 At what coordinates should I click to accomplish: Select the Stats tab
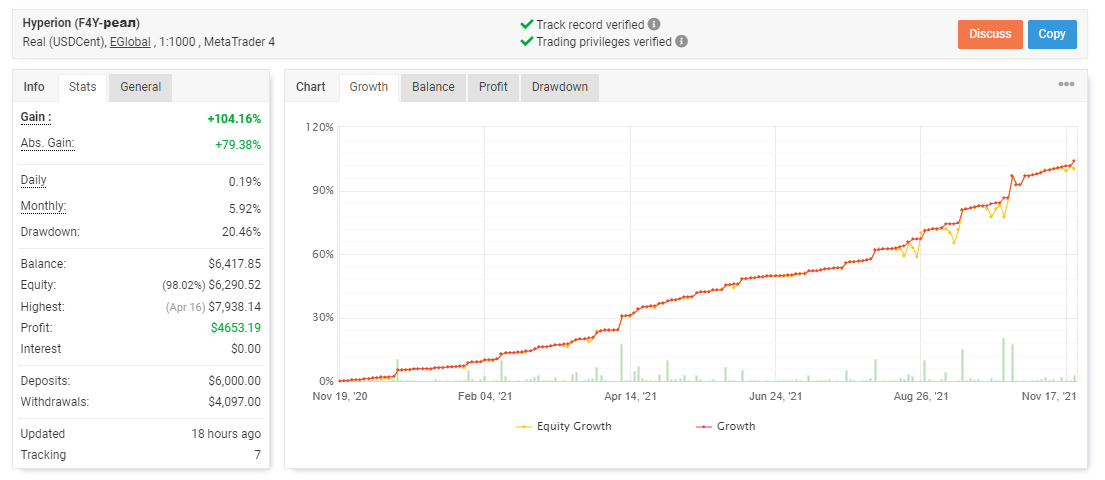click(x=82, y=87)
